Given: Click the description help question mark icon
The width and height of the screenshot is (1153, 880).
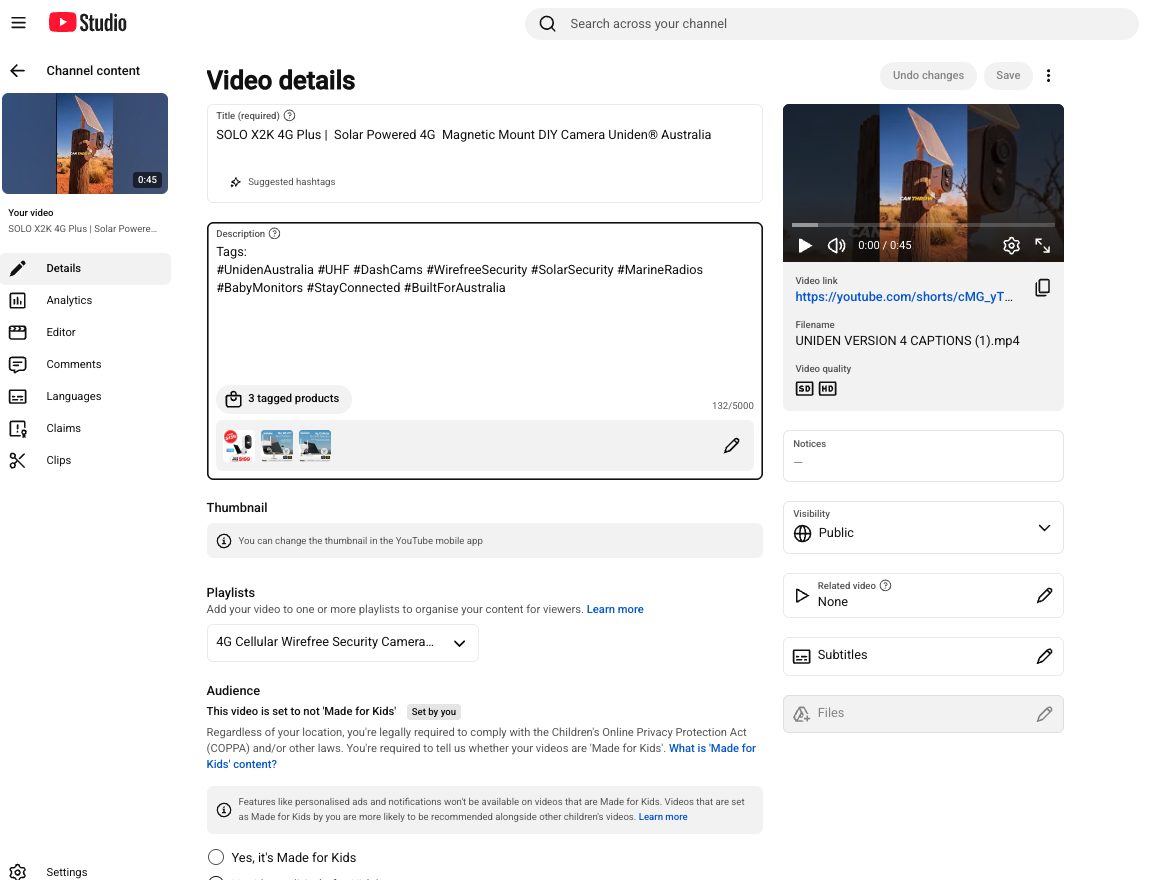Looking at the screenshot, I should point(274,234).
